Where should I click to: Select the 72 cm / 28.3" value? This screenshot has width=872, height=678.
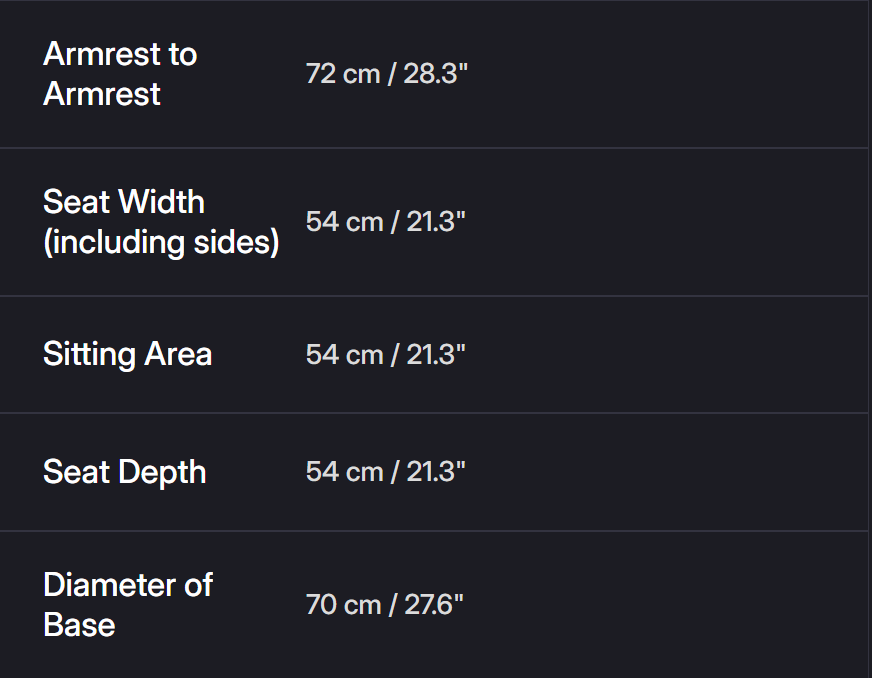[386, 74]
